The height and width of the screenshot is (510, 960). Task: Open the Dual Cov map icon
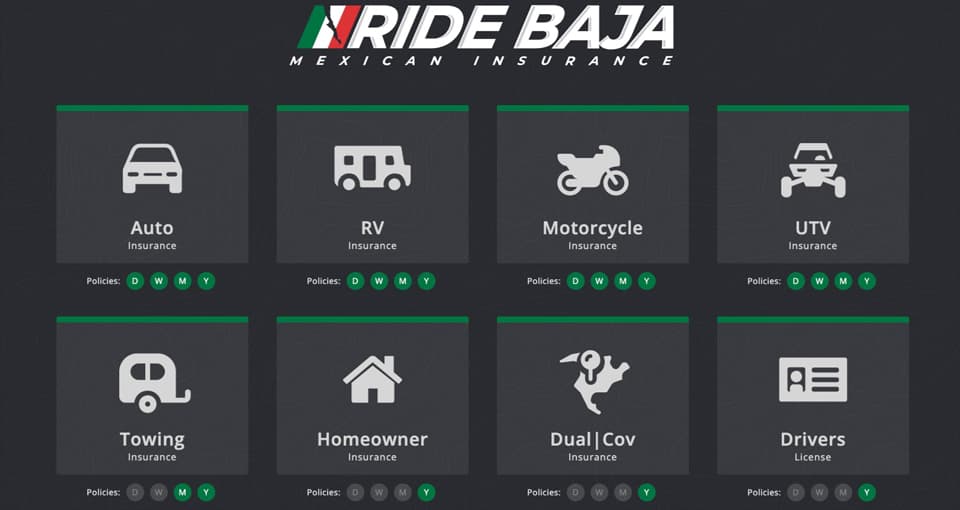594,382
